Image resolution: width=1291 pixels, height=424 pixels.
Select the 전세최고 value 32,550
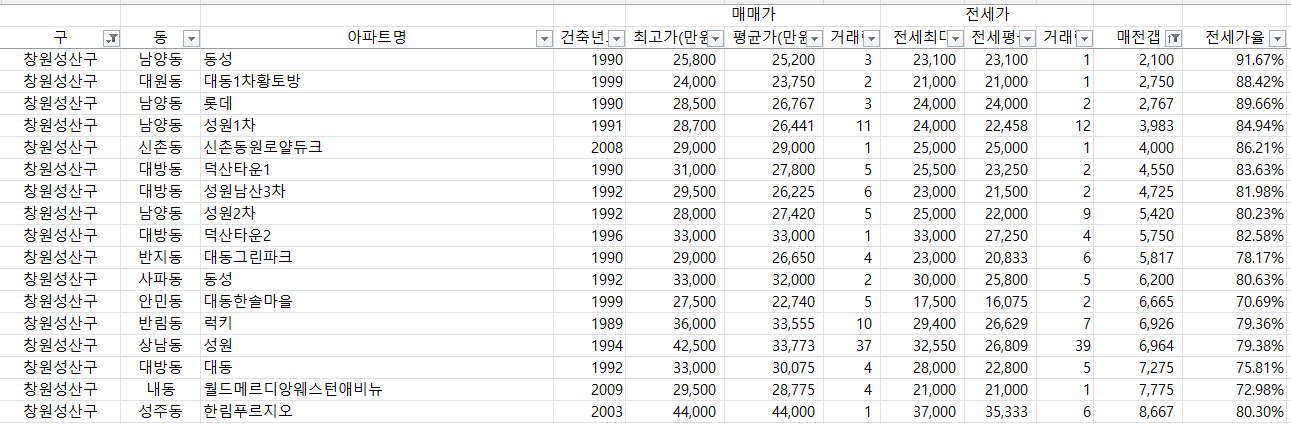pyautogui.click(x=922, y=345)
